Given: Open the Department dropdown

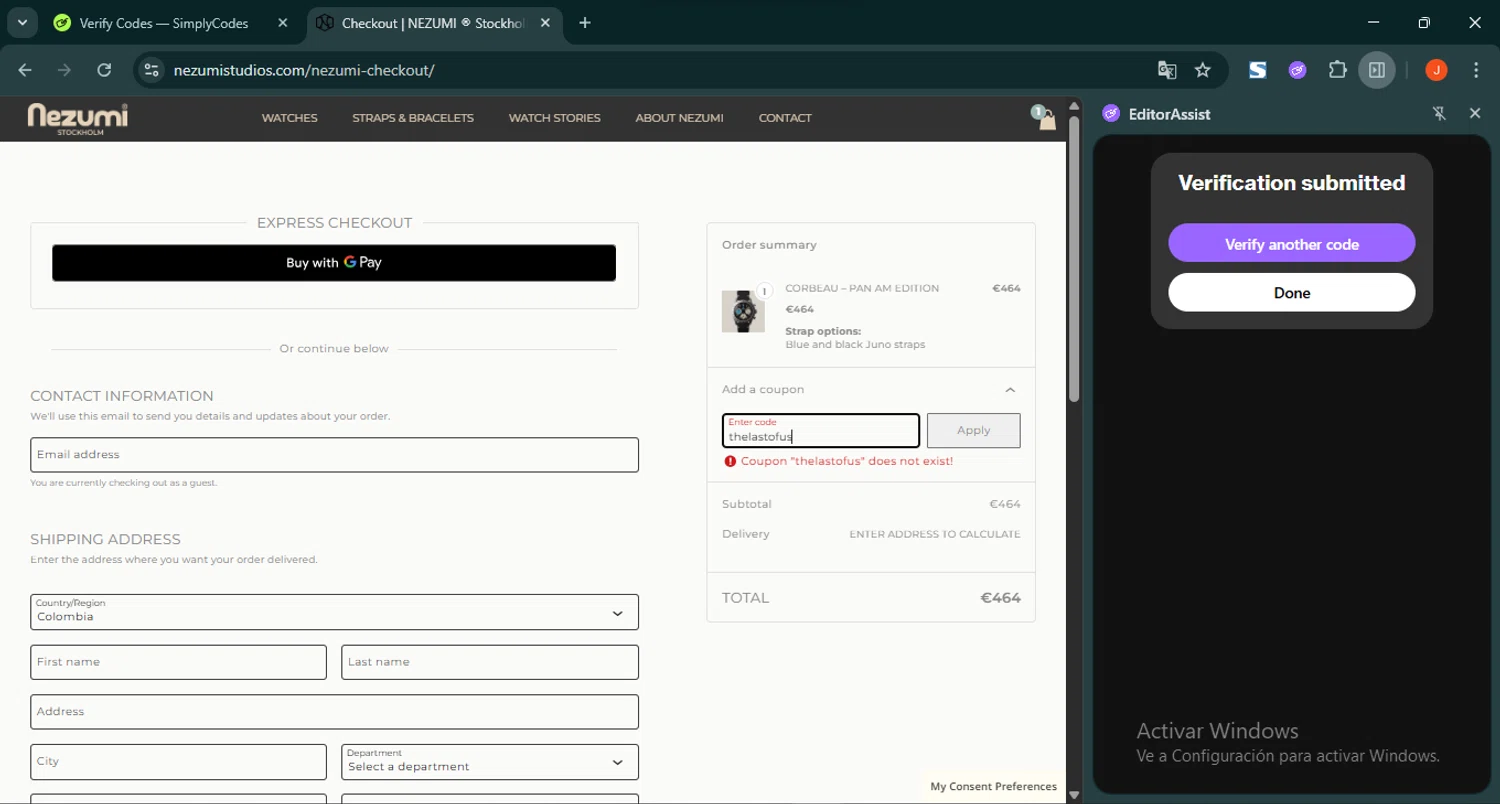Looking at the screenshot, I should pyautogui.click(x=490, y=762).
